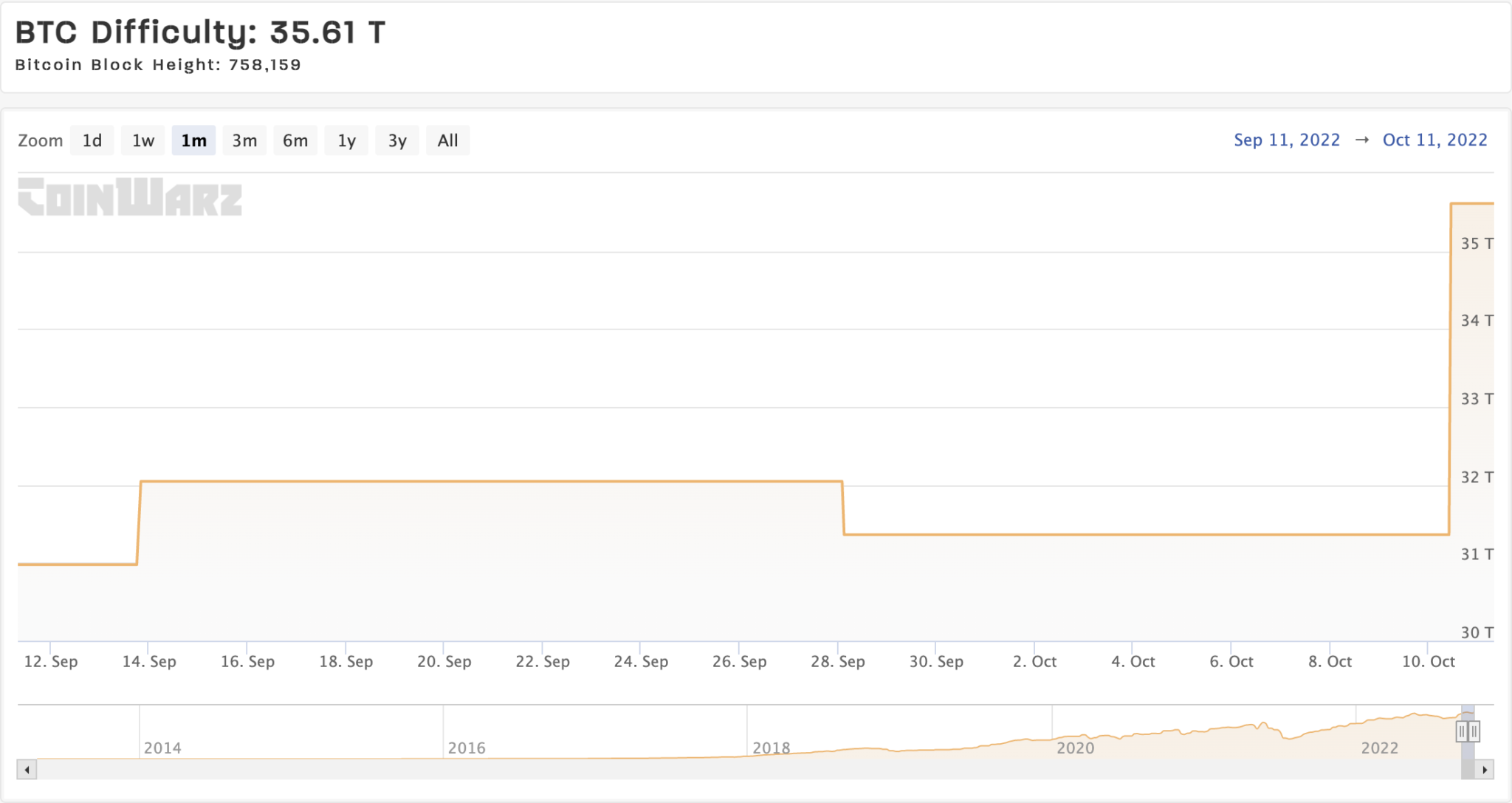Open the Sep 11, 2022 start date
This screenshot has width=1512, height=803.
tap(1286, 140)
